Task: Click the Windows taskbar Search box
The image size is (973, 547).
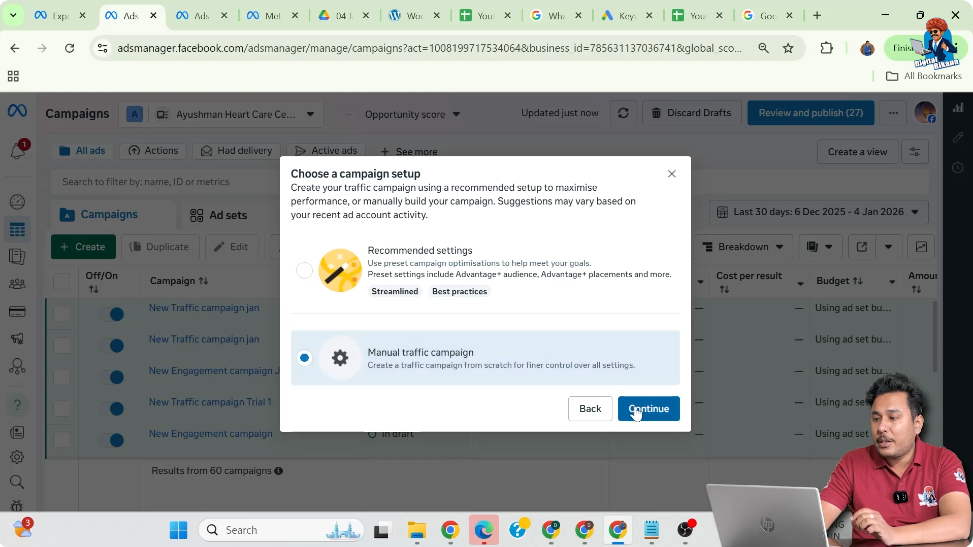Action: tap(282, 530)
